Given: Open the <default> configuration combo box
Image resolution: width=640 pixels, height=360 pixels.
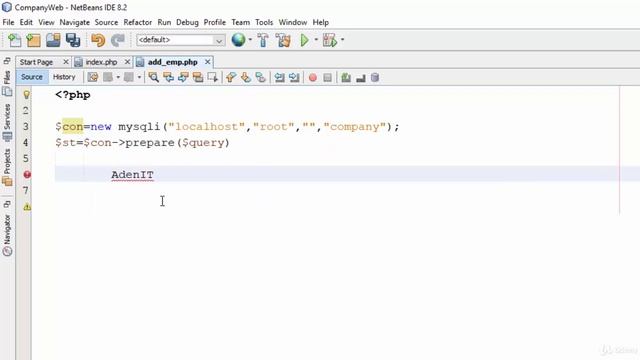Looking at the screenshot, I should coord(181,40).
